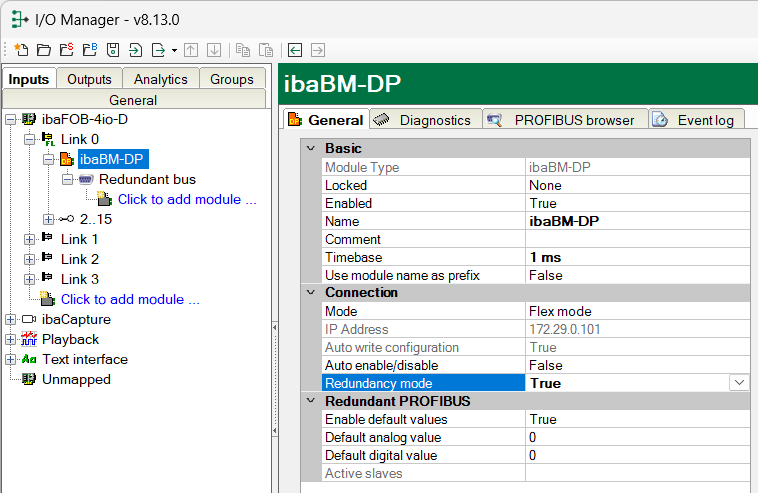Viewport: 758px width, 493px height.
Task: Click add module link under Redundant bus
Action: 187,199
